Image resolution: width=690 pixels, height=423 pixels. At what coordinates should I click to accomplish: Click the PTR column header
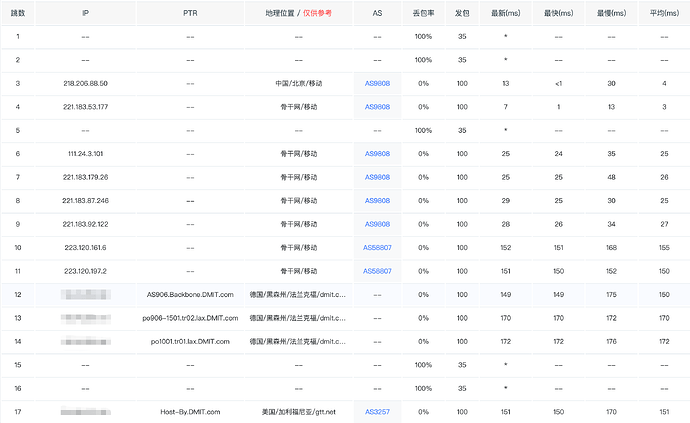(x=190, y=13)
